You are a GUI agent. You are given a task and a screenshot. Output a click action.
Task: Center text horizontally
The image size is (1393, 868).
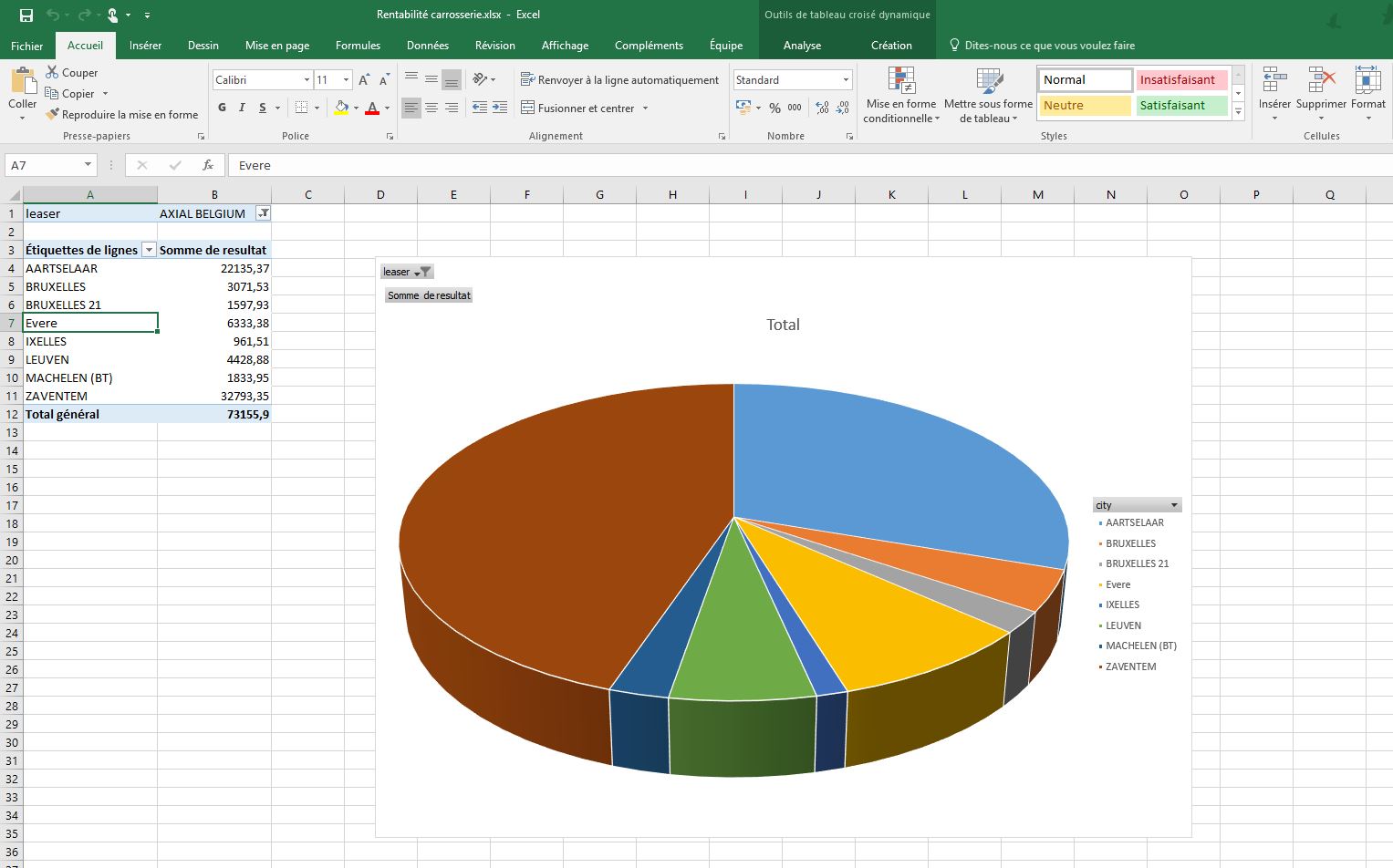pos(431,108)
